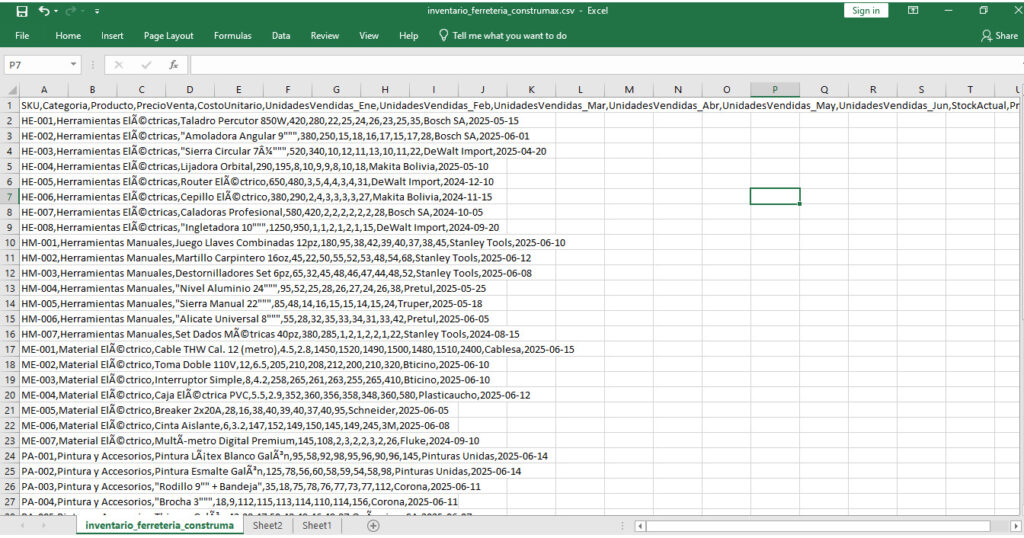Select column header P
Screen dimensions: 1024x538
[774, 90]
